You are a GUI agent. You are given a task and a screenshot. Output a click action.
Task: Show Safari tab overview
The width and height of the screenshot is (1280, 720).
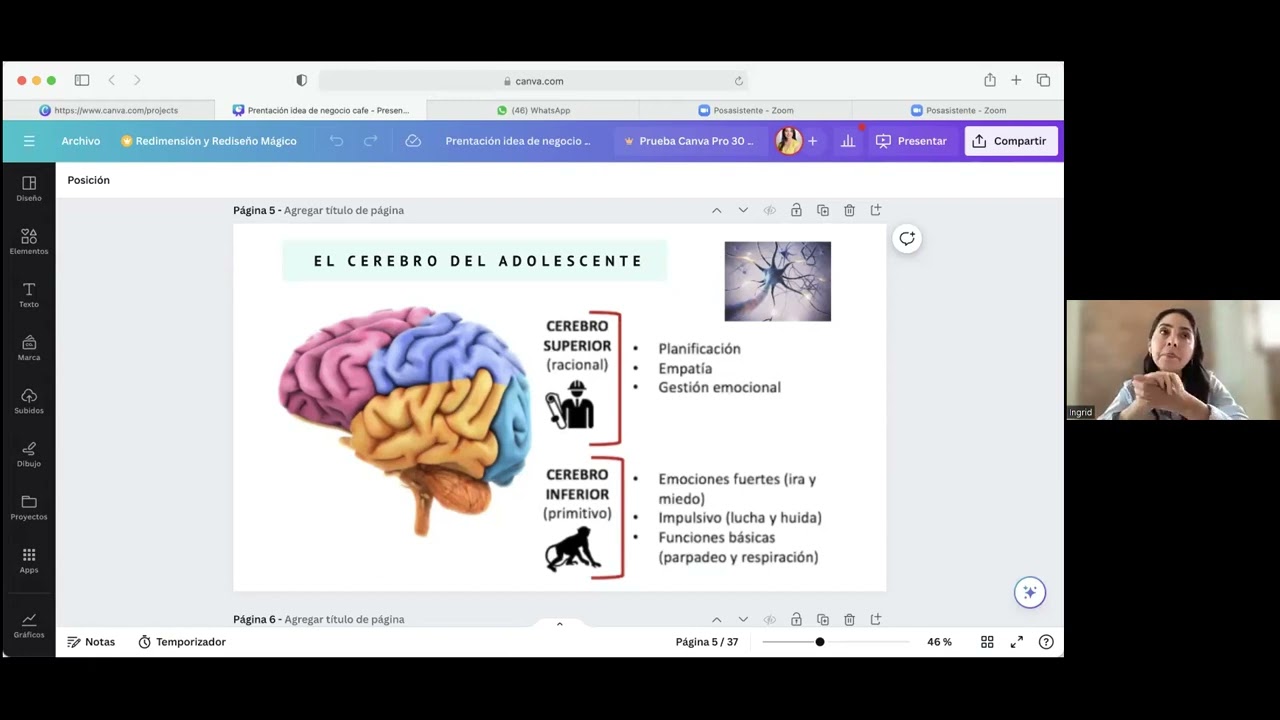(x=1043, y=80)
